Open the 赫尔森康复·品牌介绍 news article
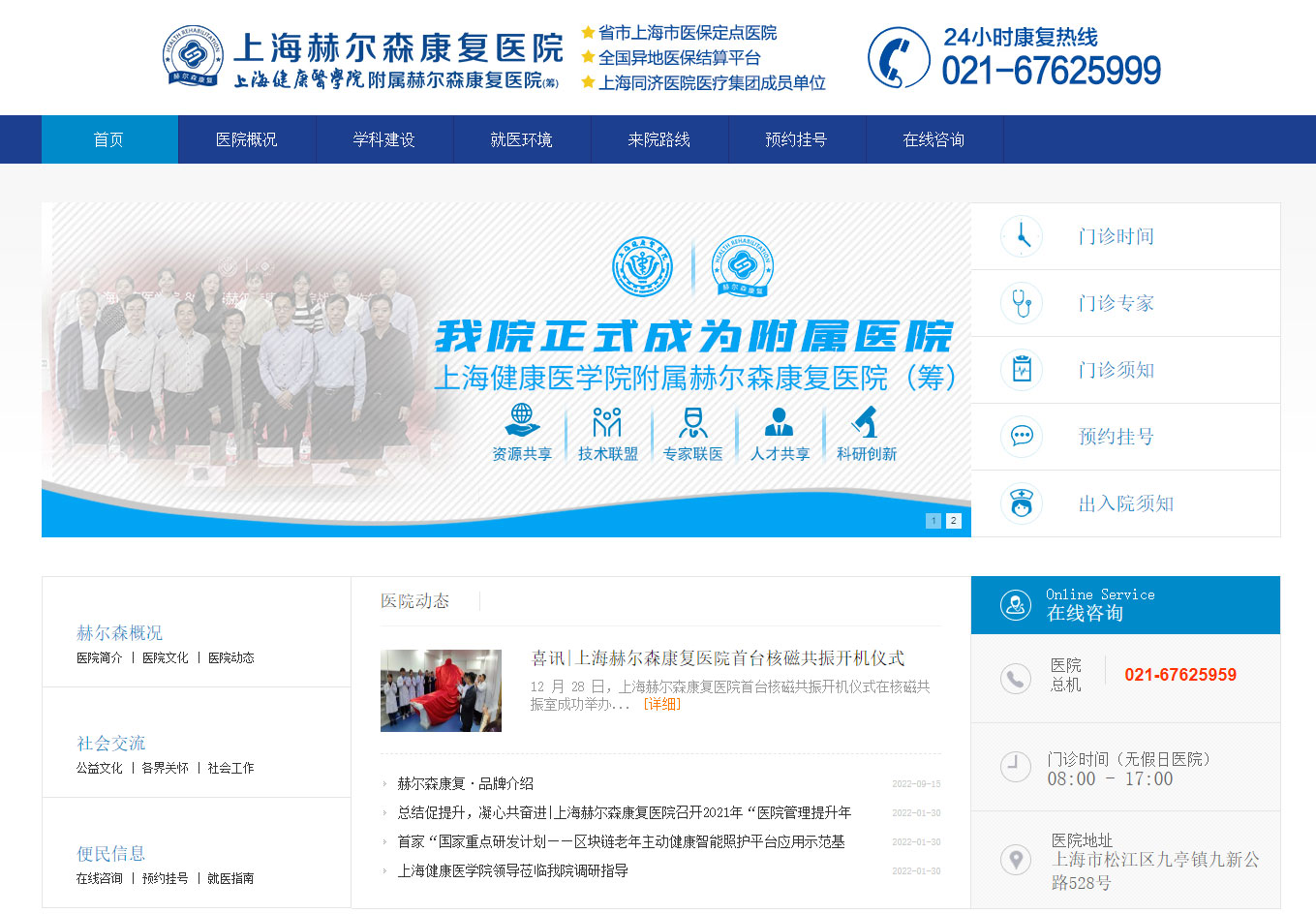Viewport: 1316px width, 914px height. click(x=465, y=783)
